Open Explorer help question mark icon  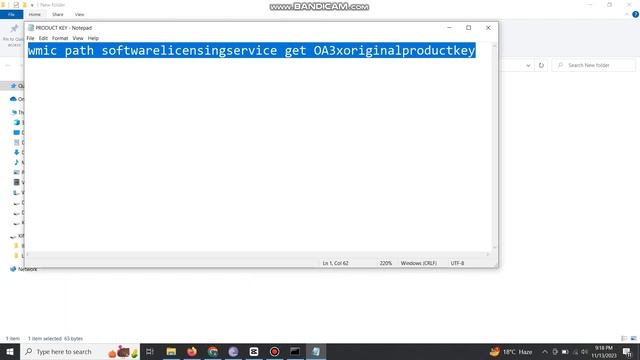636,14
